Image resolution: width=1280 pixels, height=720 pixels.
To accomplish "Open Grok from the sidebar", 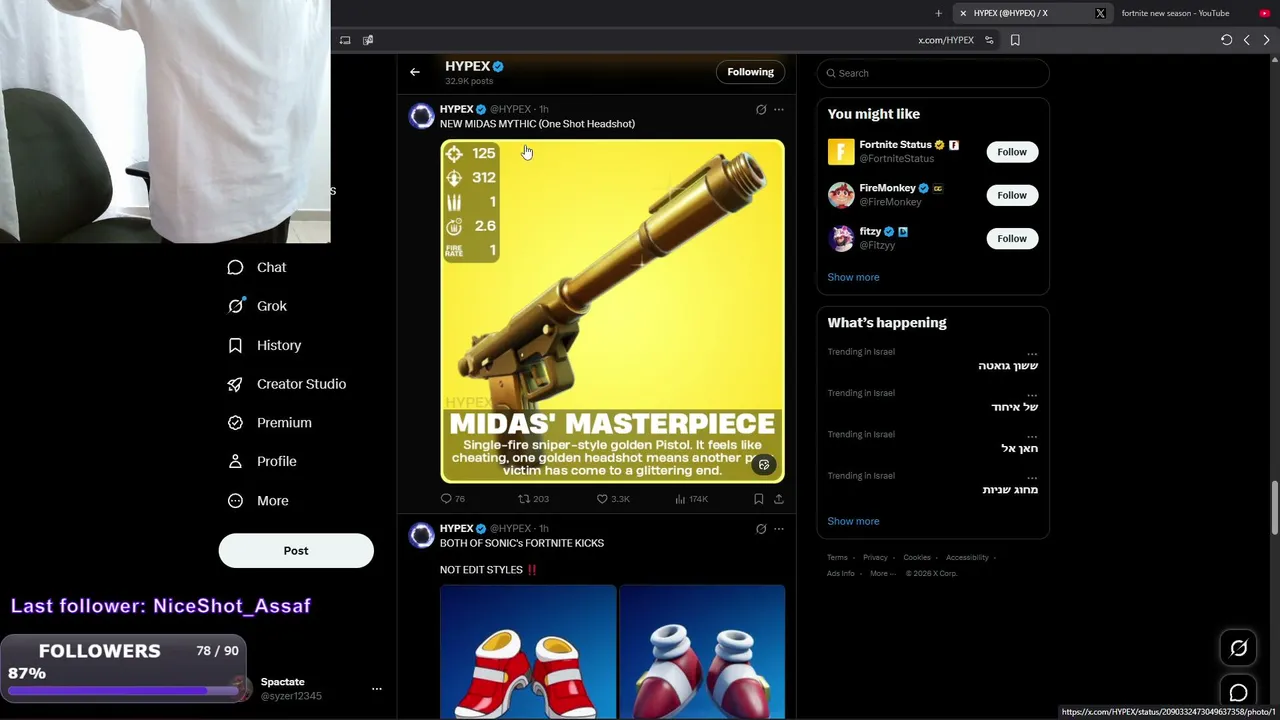I will tap(257, 306).
